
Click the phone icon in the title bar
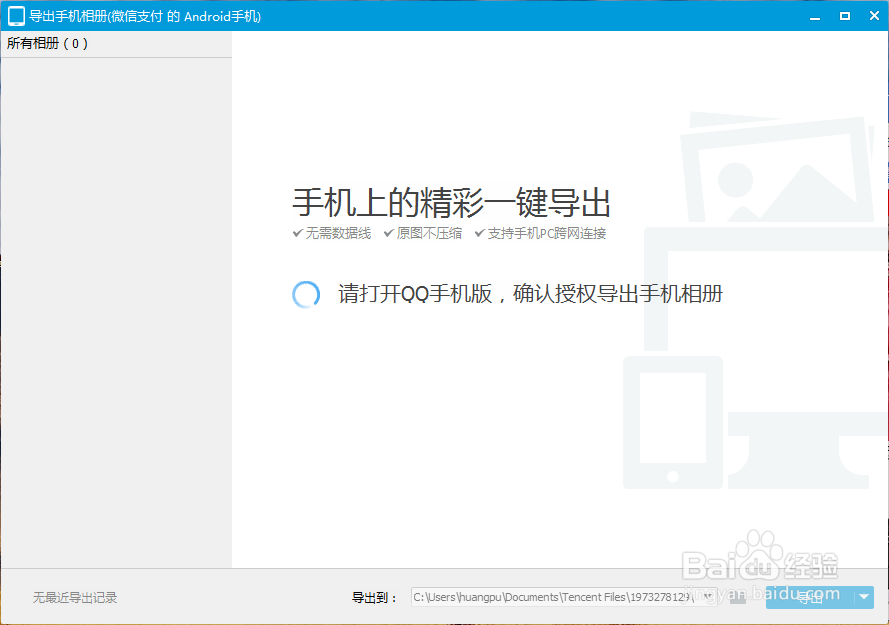16,16
